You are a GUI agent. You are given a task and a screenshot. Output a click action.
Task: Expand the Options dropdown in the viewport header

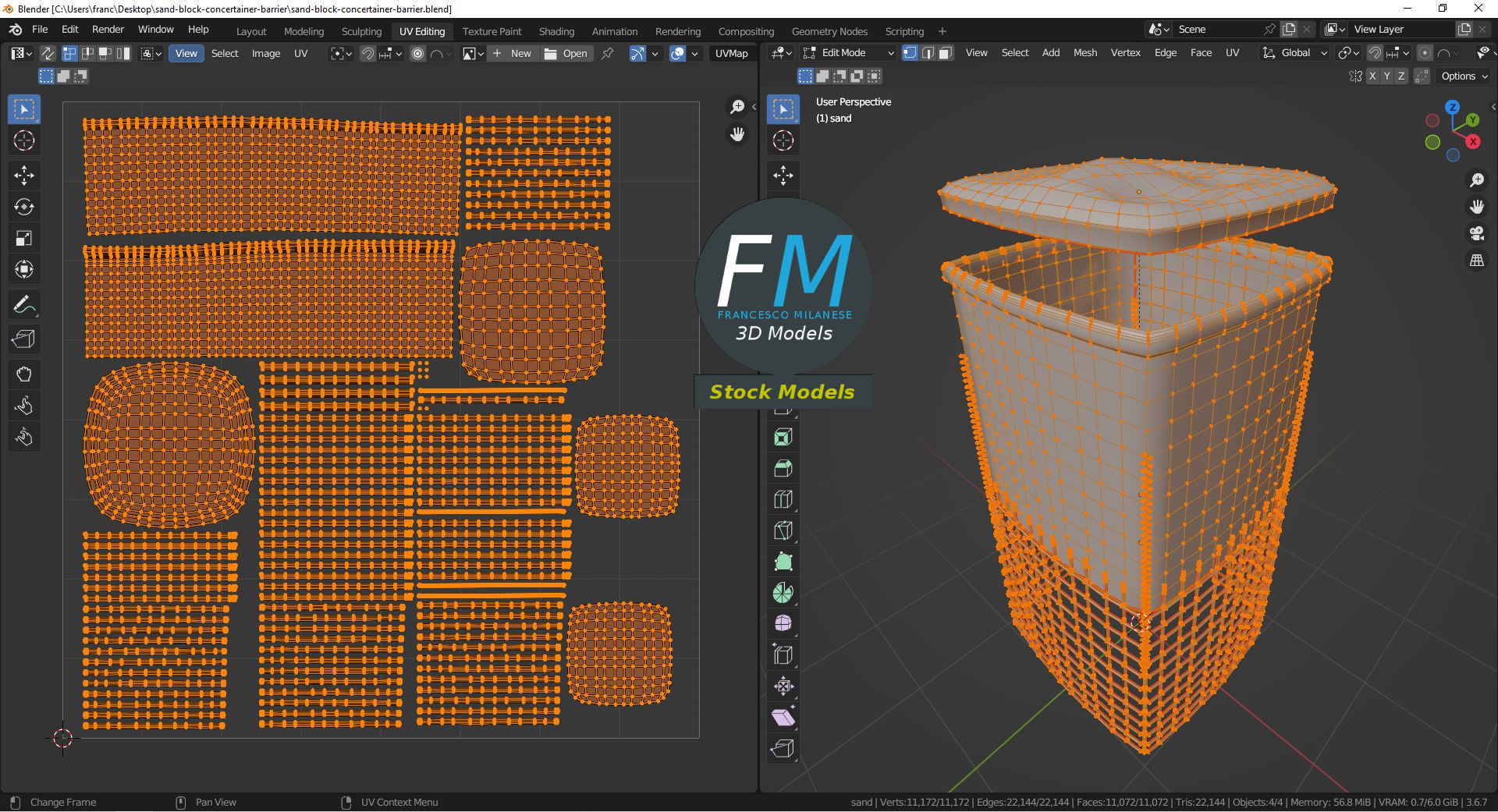(1461, 76)
